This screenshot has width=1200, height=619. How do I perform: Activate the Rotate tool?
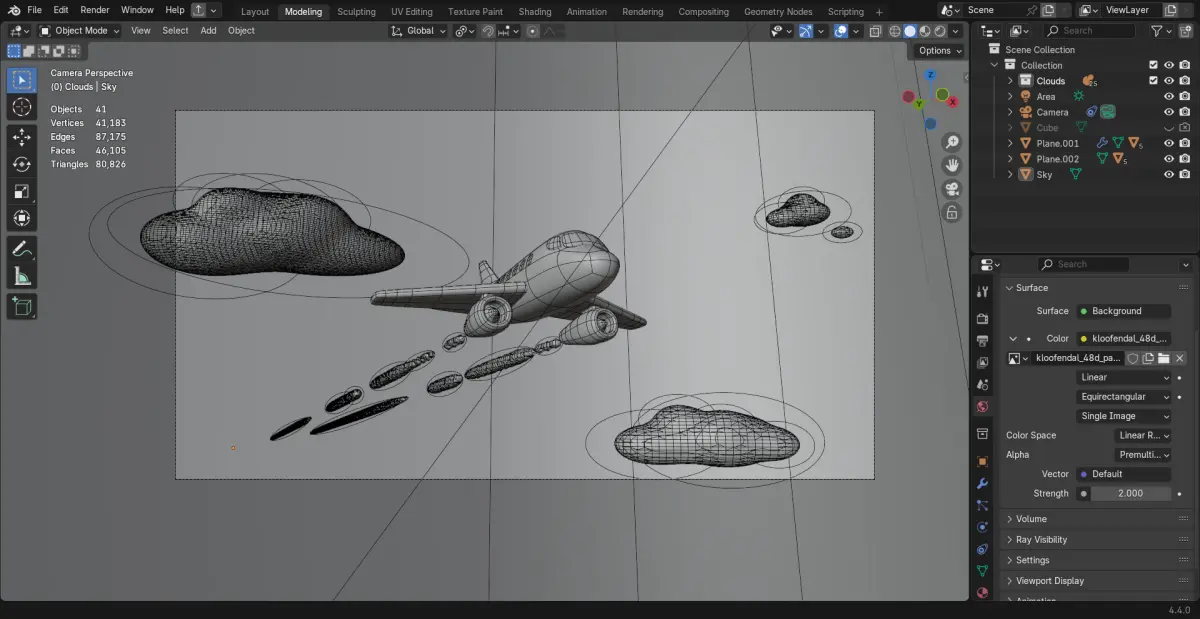click(x=22, y=165)
